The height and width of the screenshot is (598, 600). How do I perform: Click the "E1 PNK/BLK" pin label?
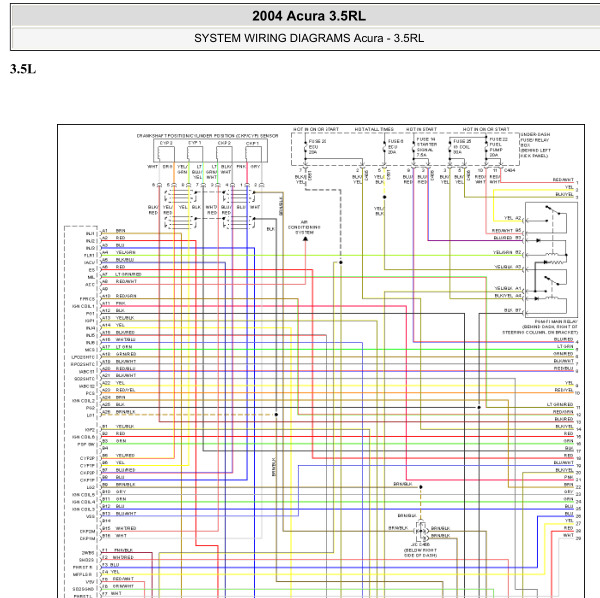click(x=117, y=551)
